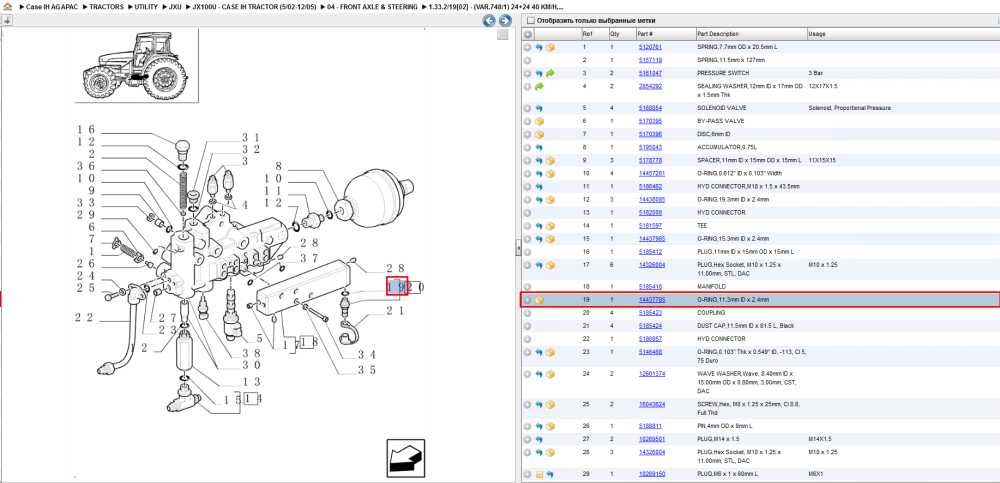Click the small square button at diagram top-right
The width and height of the screenshot is (1000, 483).
click(x=503, y=34)
